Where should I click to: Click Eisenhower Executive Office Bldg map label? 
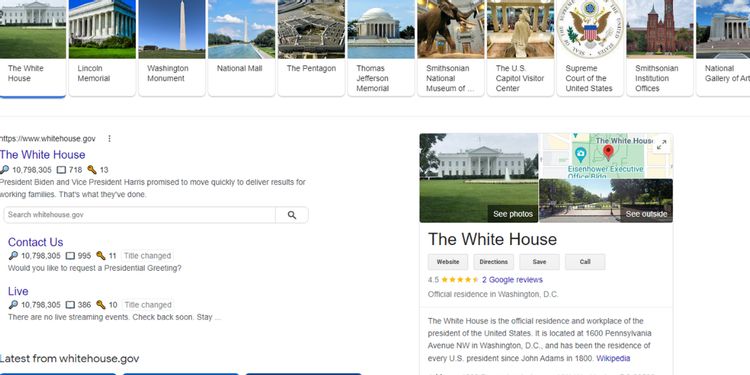coord(606,172)
